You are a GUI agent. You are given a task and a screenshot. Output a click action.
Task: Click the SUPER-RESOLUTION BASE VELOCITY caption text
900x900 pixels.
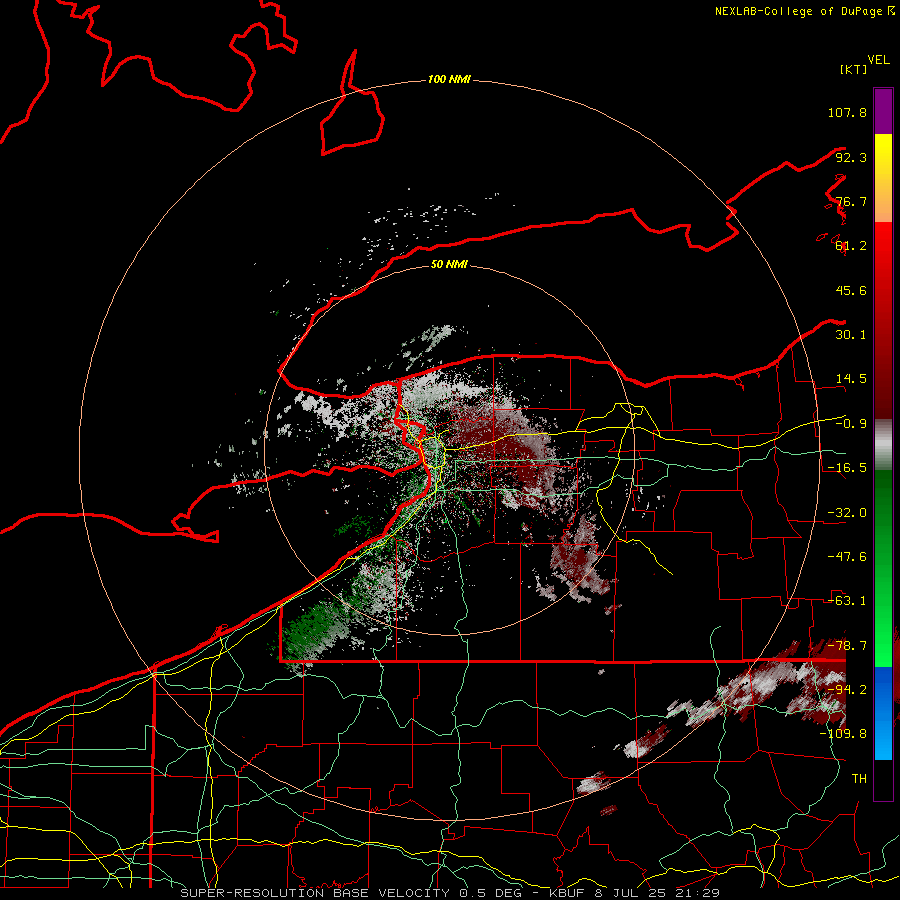[x=315, y=893]
